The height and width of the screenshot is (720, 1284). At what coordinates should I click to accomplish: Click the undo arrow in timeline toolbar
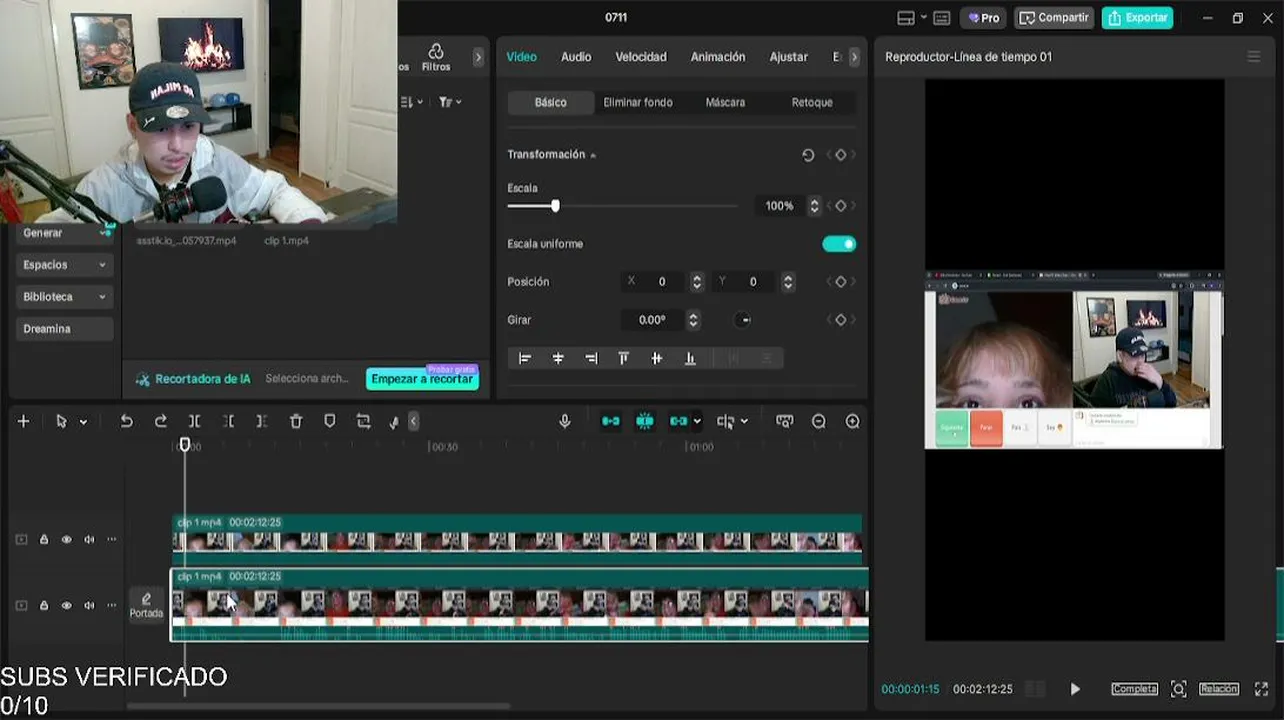click(x=126, y=421)
